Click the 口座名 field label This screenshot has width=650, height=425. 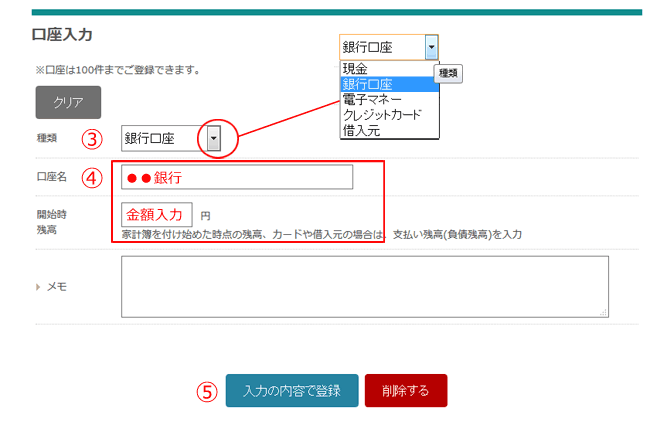[51, 177]
